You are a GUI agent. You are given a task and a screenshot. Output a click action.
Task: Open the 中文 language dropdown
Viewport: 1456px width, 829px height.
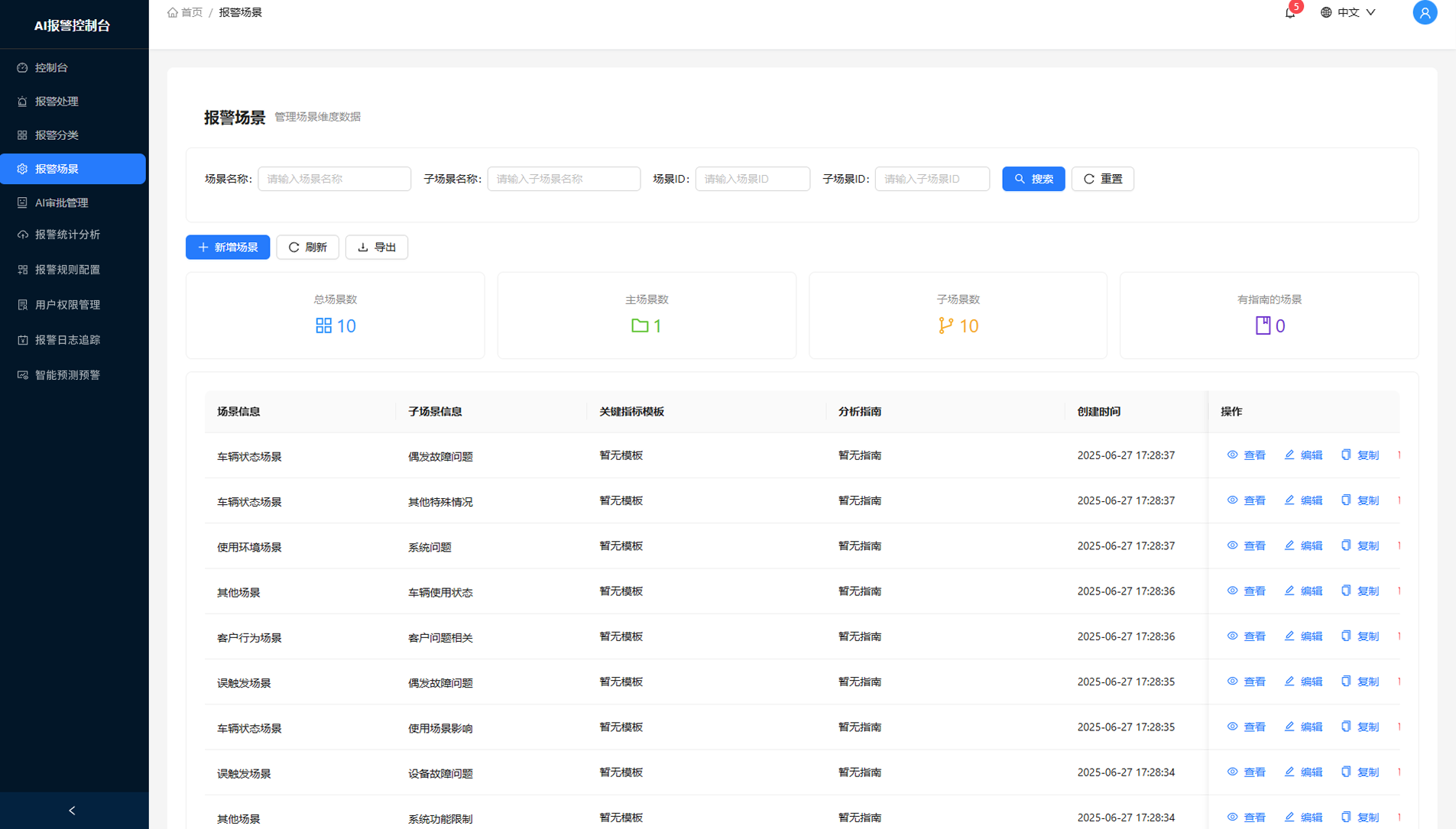click(1348, 13)
